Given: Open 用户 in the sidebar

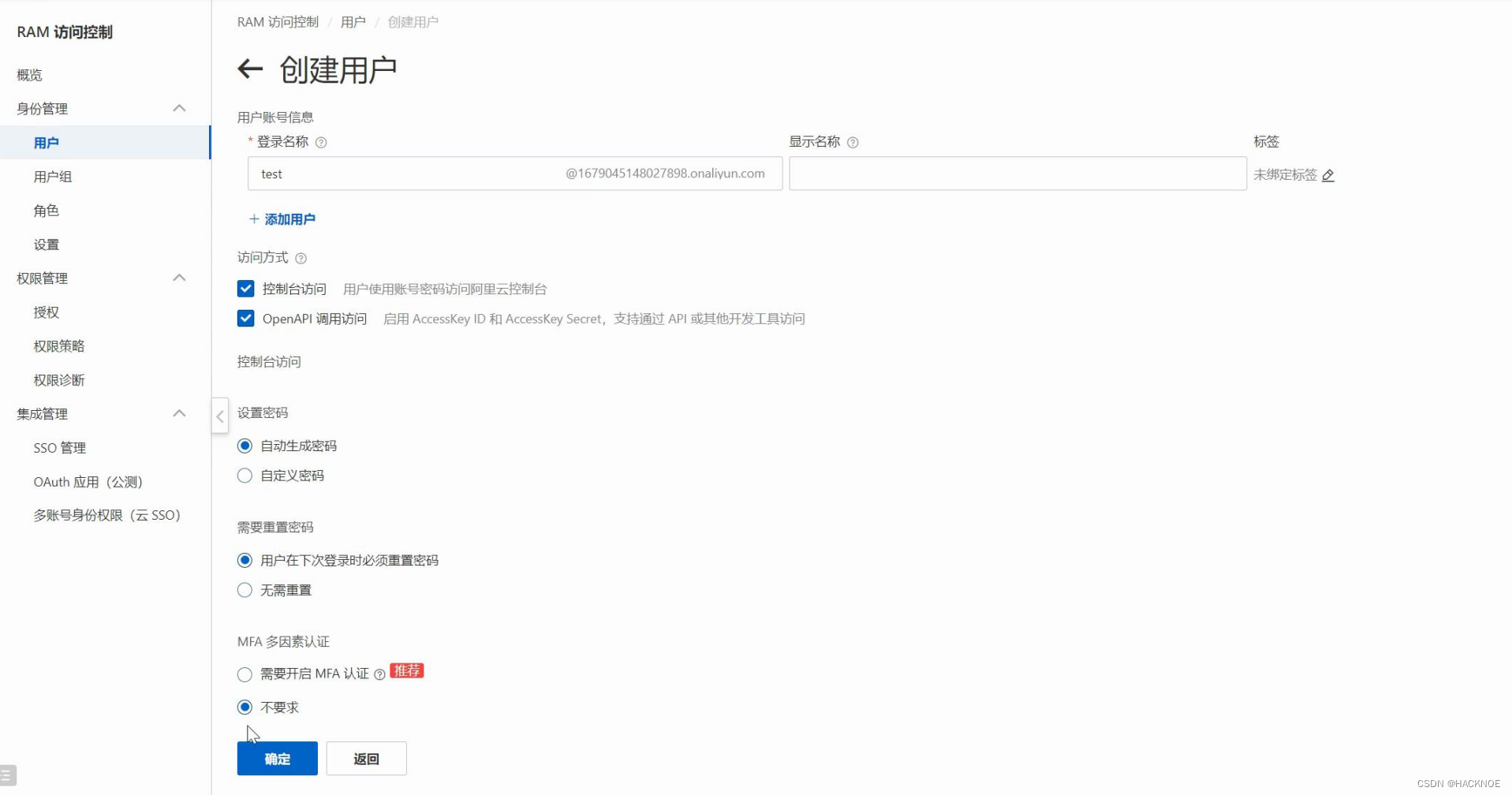Looking at the screenshot, I should click(105, 143).
